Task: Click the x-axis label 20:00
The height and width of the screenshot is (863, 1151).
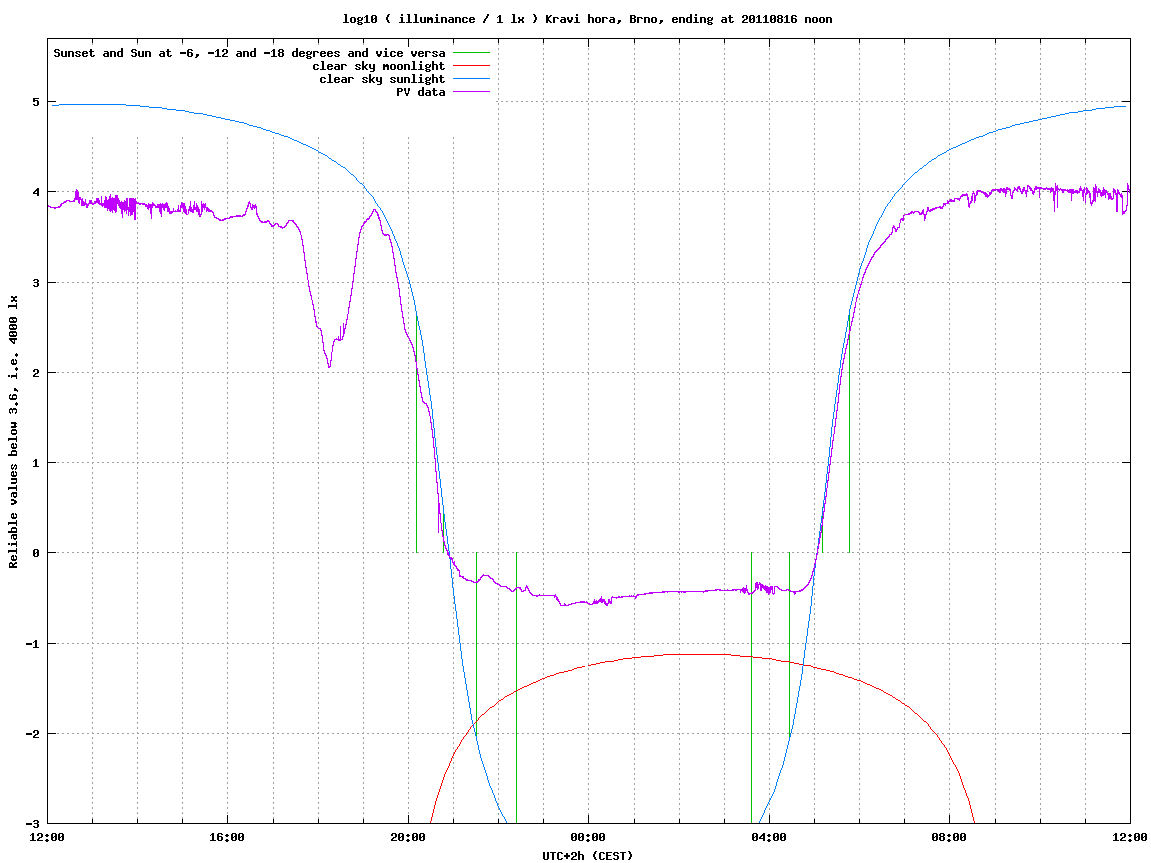Action: tap(408, 837)
